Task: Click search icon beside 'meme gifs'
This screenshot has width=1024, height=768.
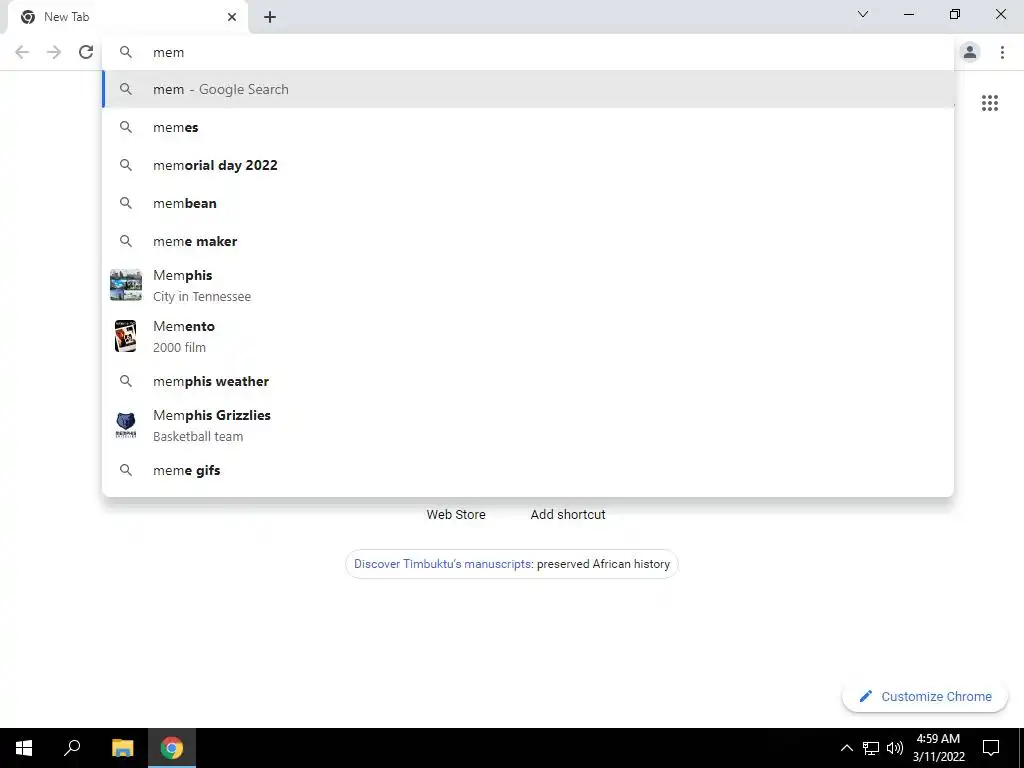Action: click(126, 470)
